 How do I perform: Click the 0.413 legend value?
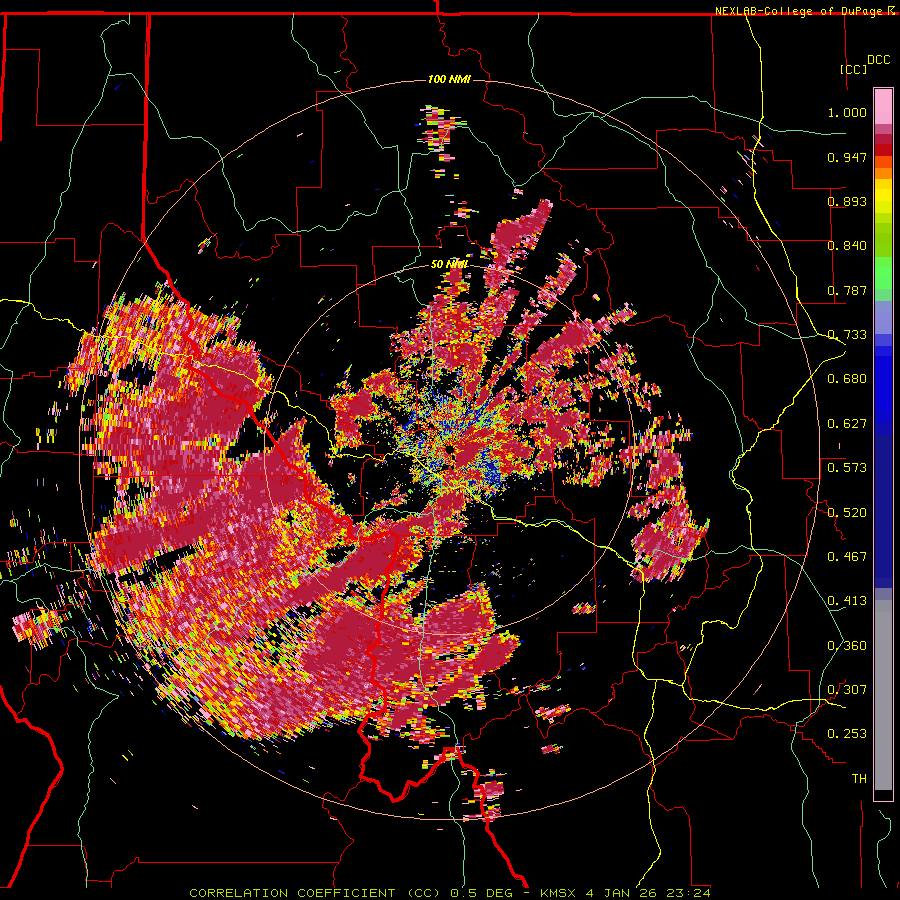tap(847, 601)
